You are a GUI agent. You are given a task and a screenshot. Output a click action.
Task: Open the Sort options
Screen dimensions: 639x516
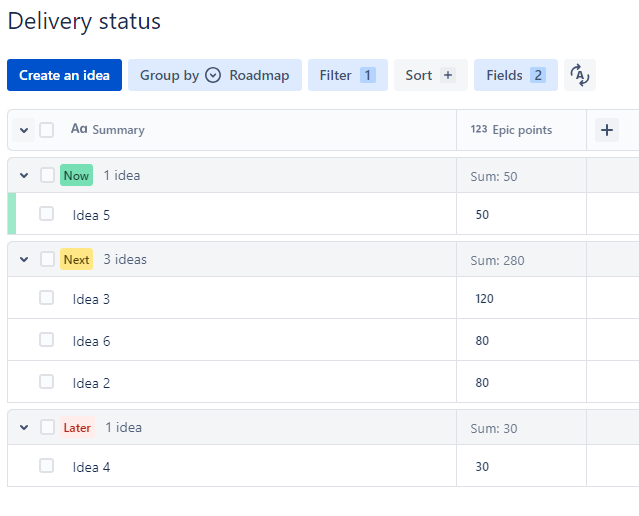431,75
